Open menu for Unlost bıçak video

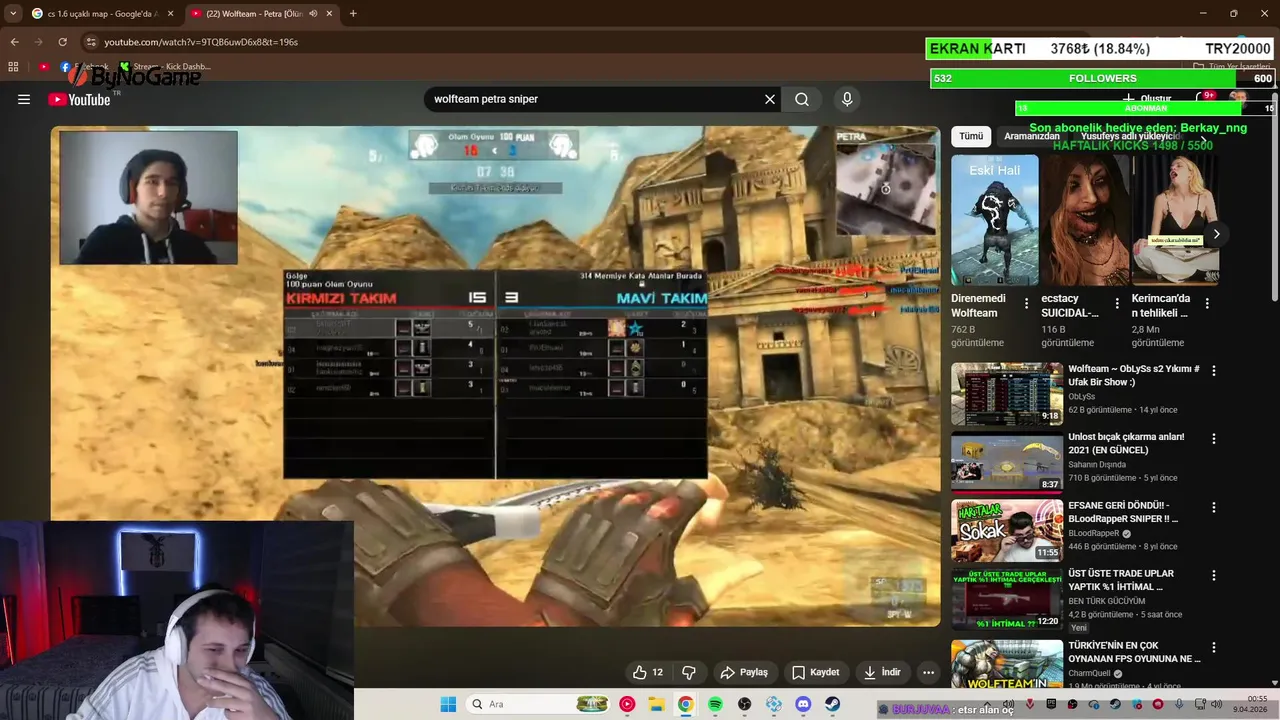1214,438
